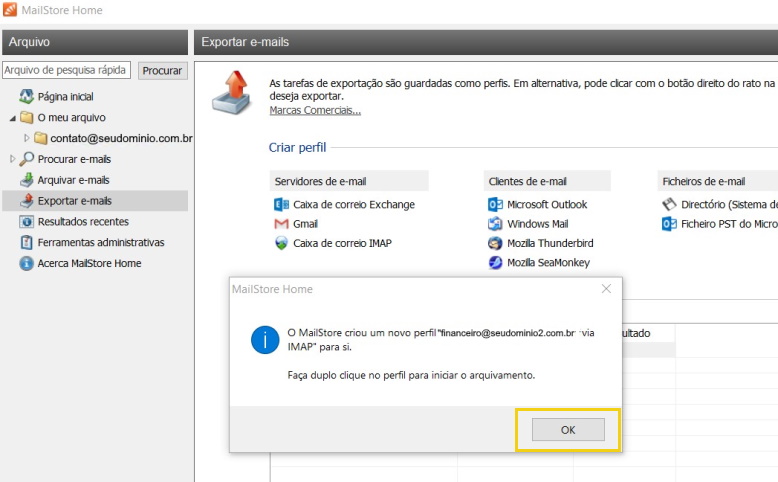778x482 pixels.
Task: Close the MailStore Home dialog
Action: pyautogui.click(x=606, y=289)
